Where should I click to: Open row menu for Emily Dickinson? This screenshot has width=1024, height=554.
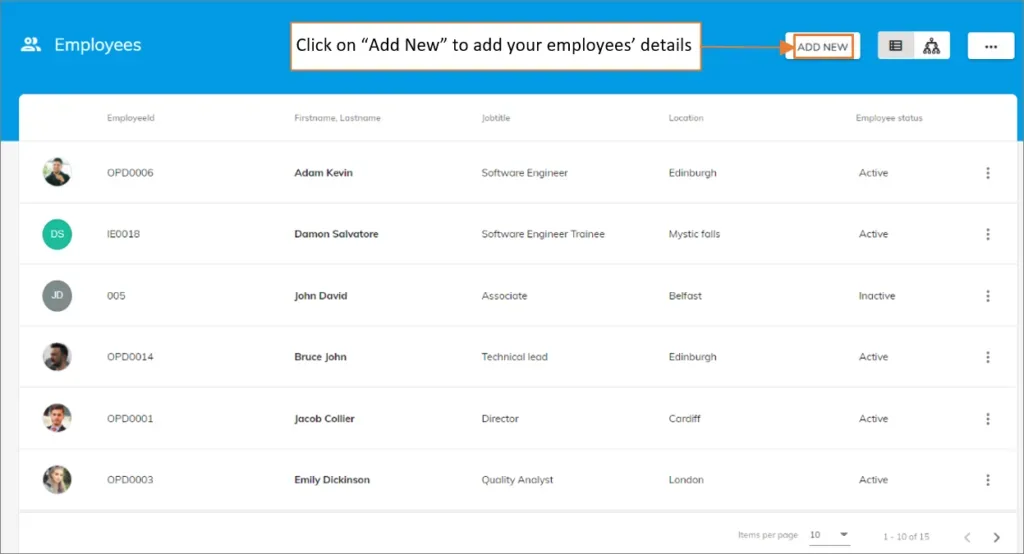click(987, 480)
